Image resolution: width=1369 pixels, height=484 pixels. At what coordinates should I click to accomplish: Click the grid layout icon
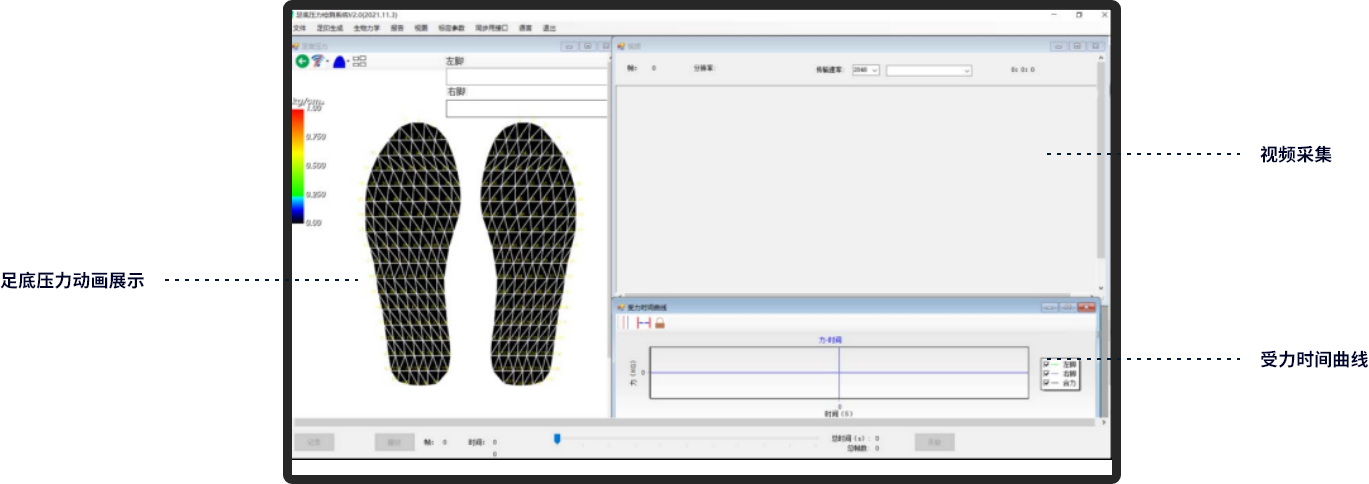360,61
